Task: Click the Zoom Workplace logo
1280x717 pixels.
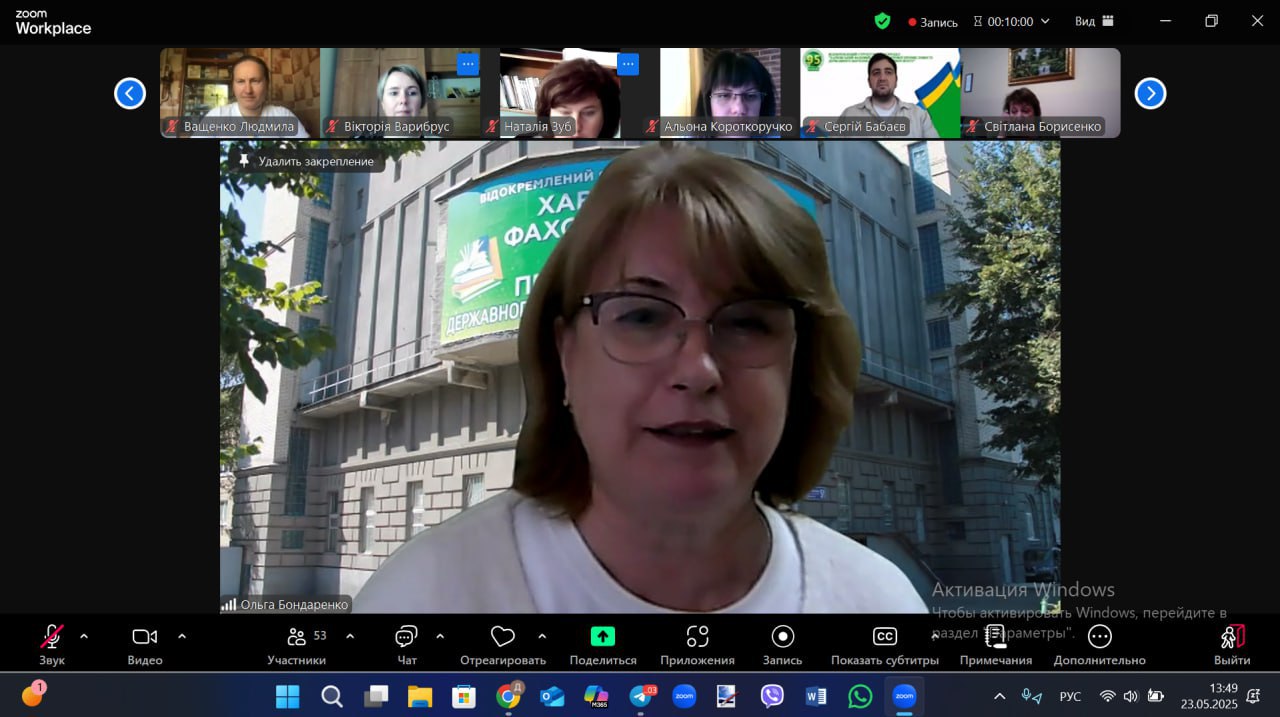Action: coord(53,23)
